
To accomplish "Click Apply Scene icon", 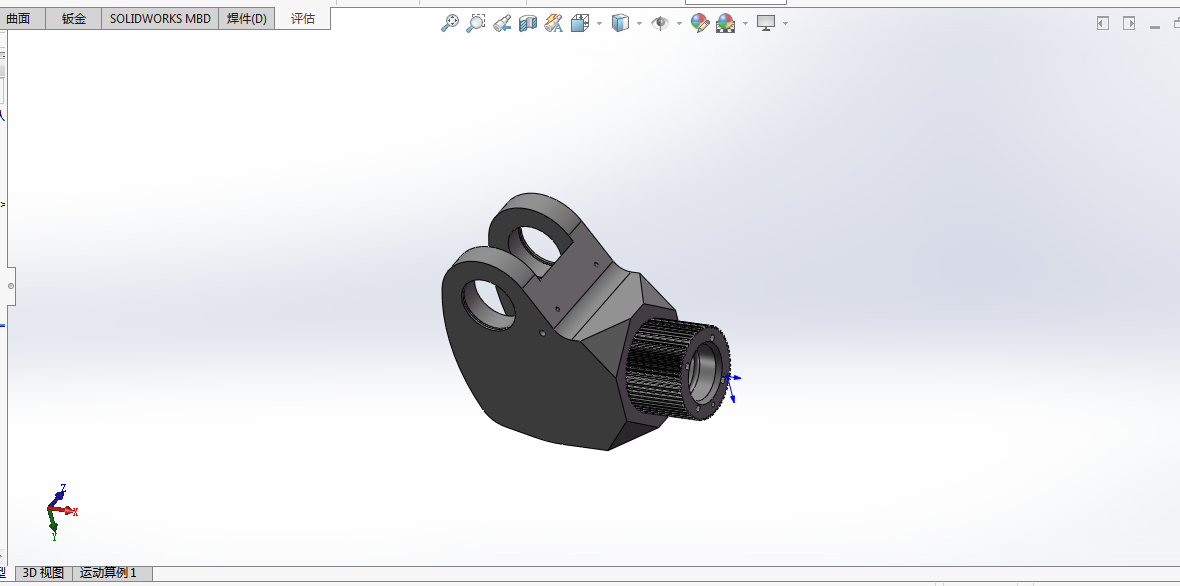I will click(x=725, y=23).
